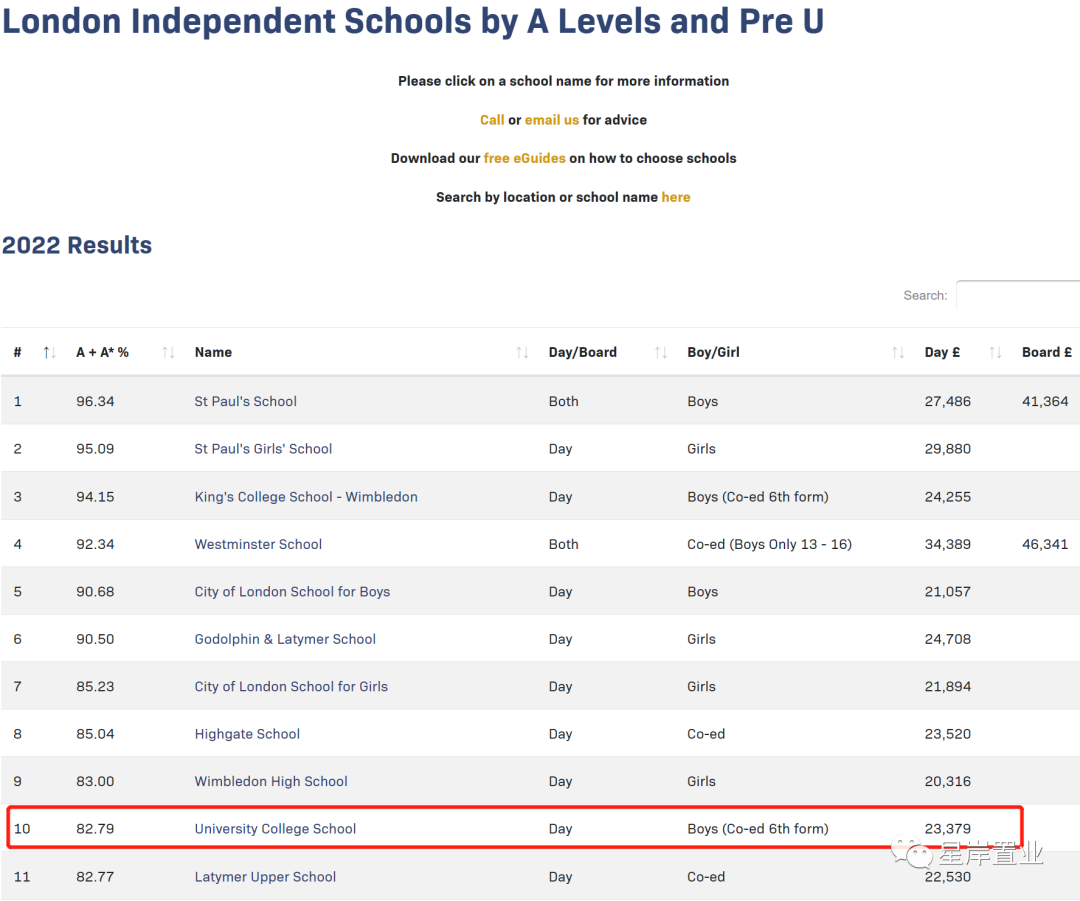Select the 92.34 percentage cell
This screenshot has width=1080, height=901.
click(95, 545)
